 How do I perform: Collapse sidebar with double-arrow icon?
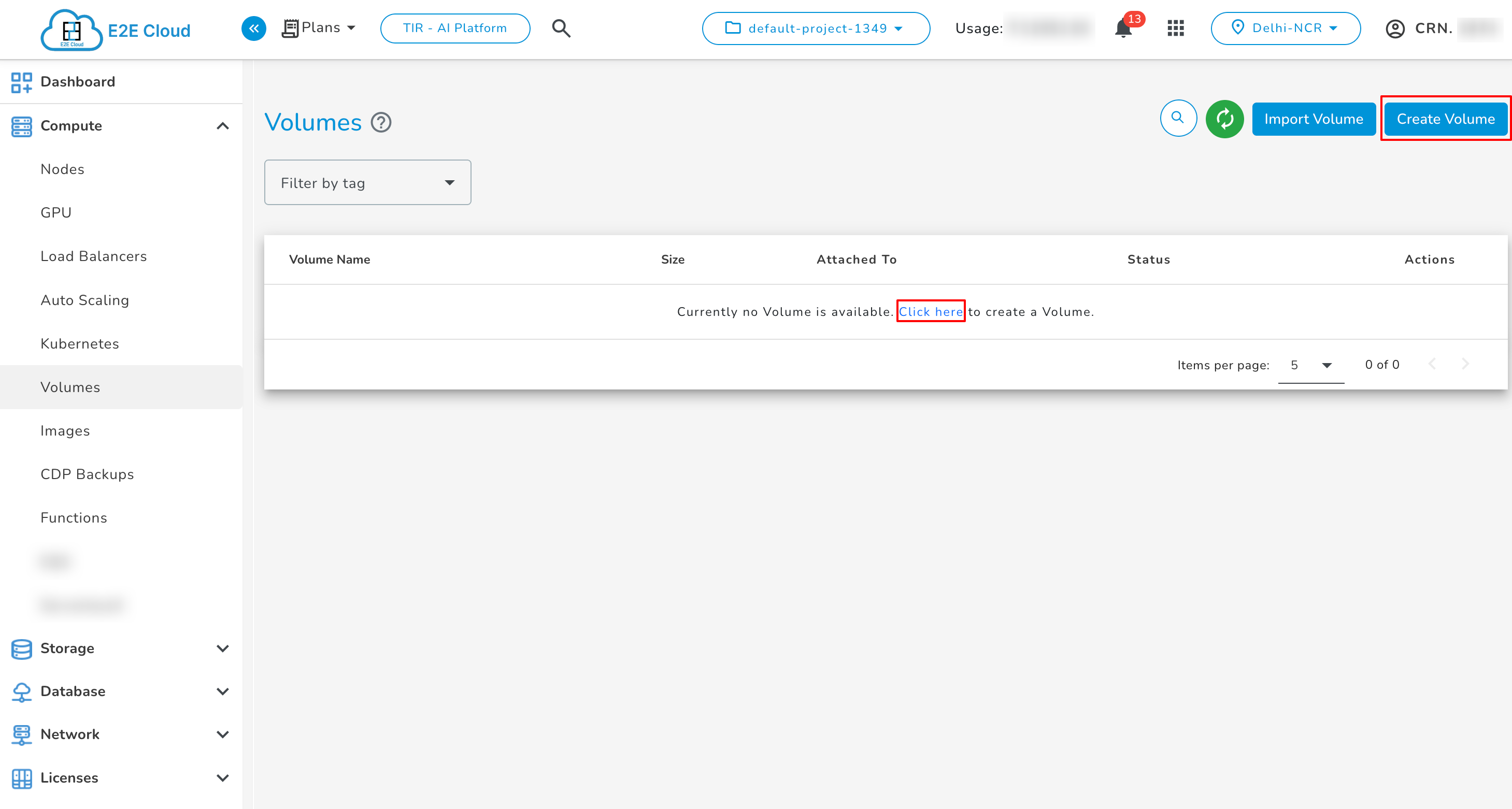pyautogui.click(x=253, y=28)
